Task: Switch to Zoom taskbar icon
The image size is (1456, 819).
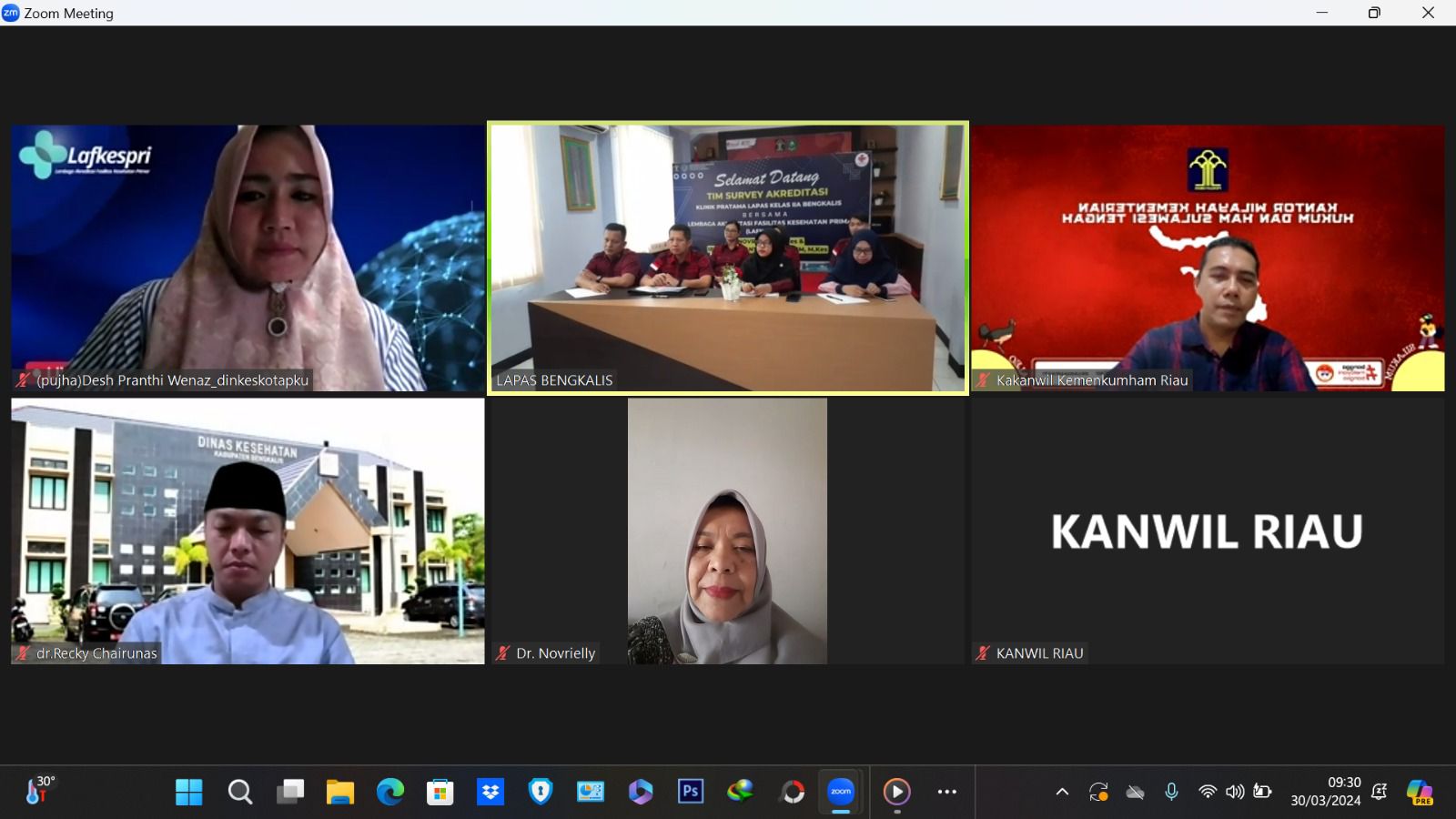Action: (842, 792)
